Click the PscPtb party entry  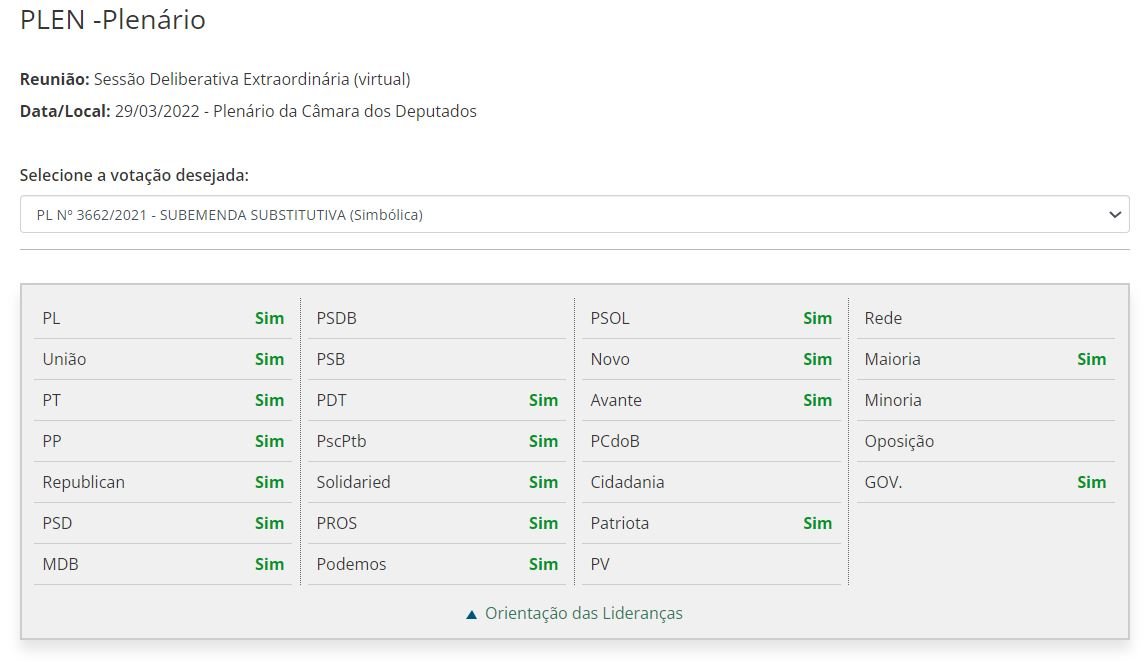[437, 441]
